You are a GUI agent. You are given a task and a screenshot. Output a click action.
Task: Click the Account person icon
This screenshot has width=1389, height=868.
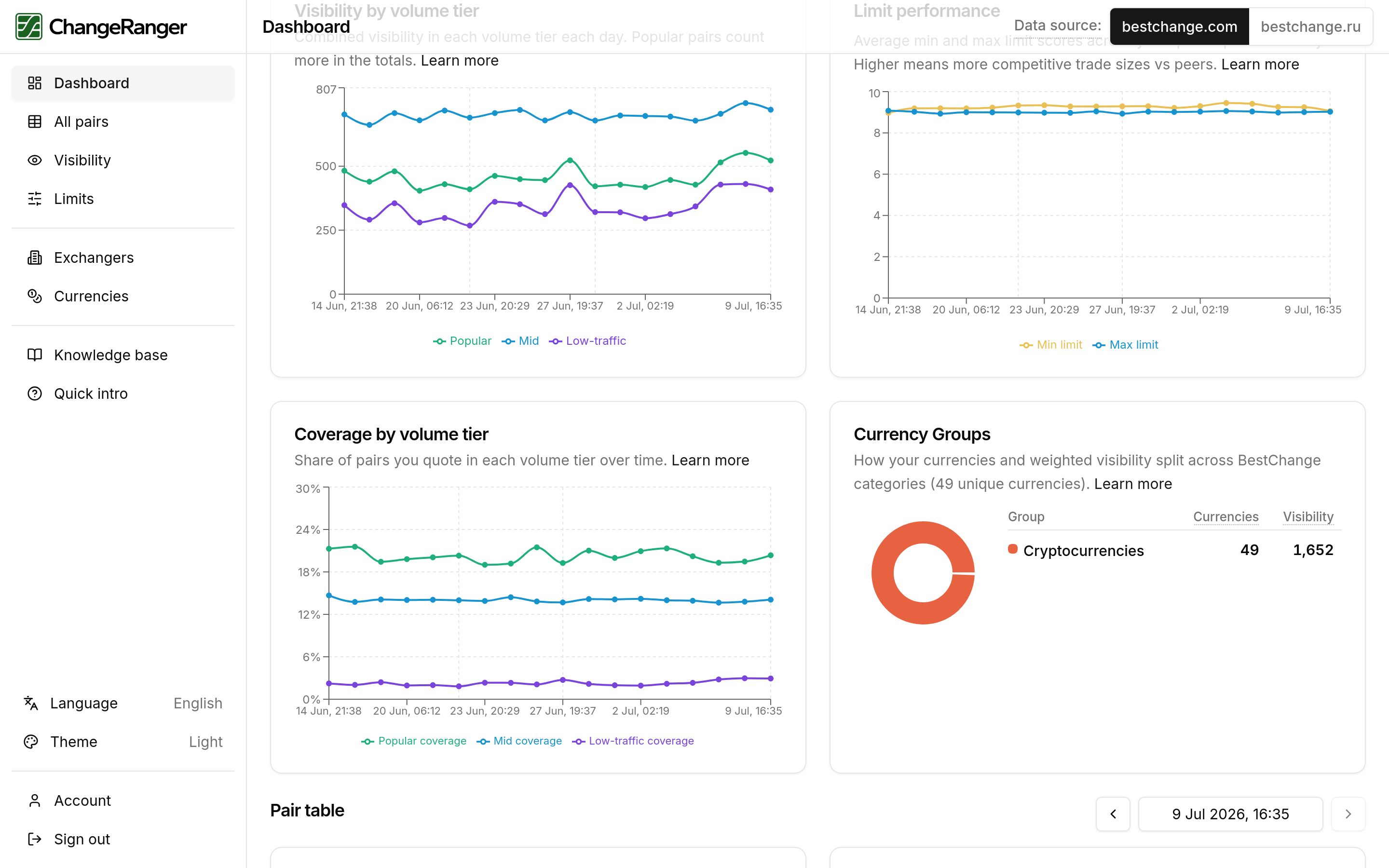click(35, 800)
